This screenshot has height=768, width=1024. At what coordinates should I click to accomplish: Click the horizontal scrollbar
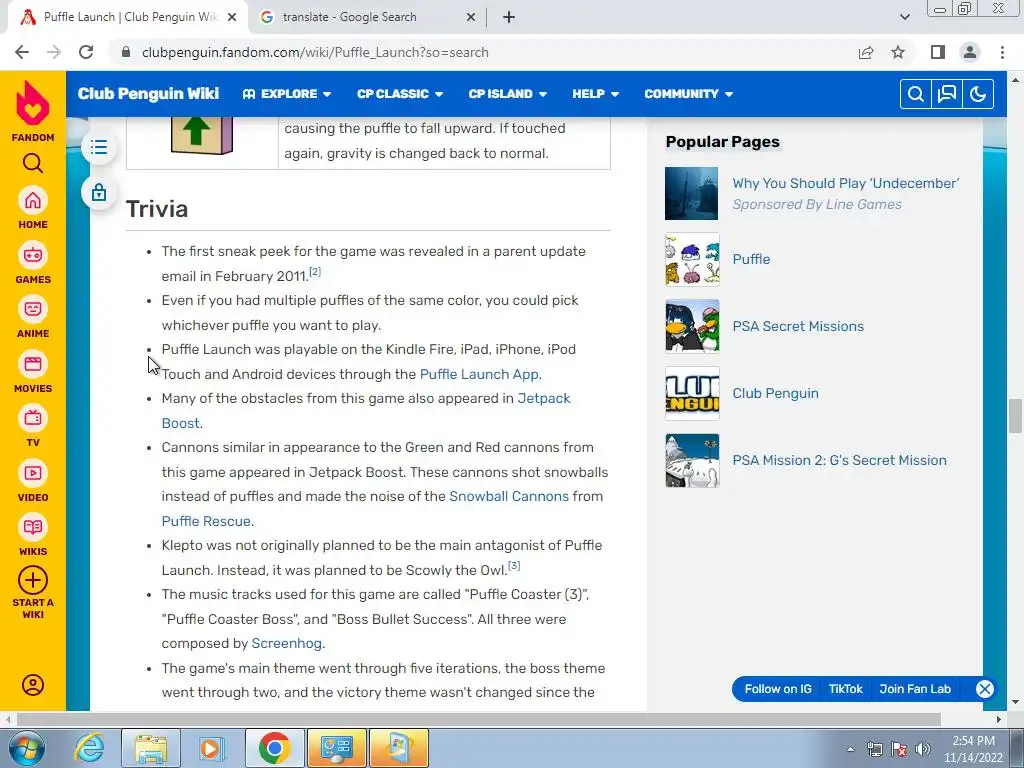tap(478, 719)
